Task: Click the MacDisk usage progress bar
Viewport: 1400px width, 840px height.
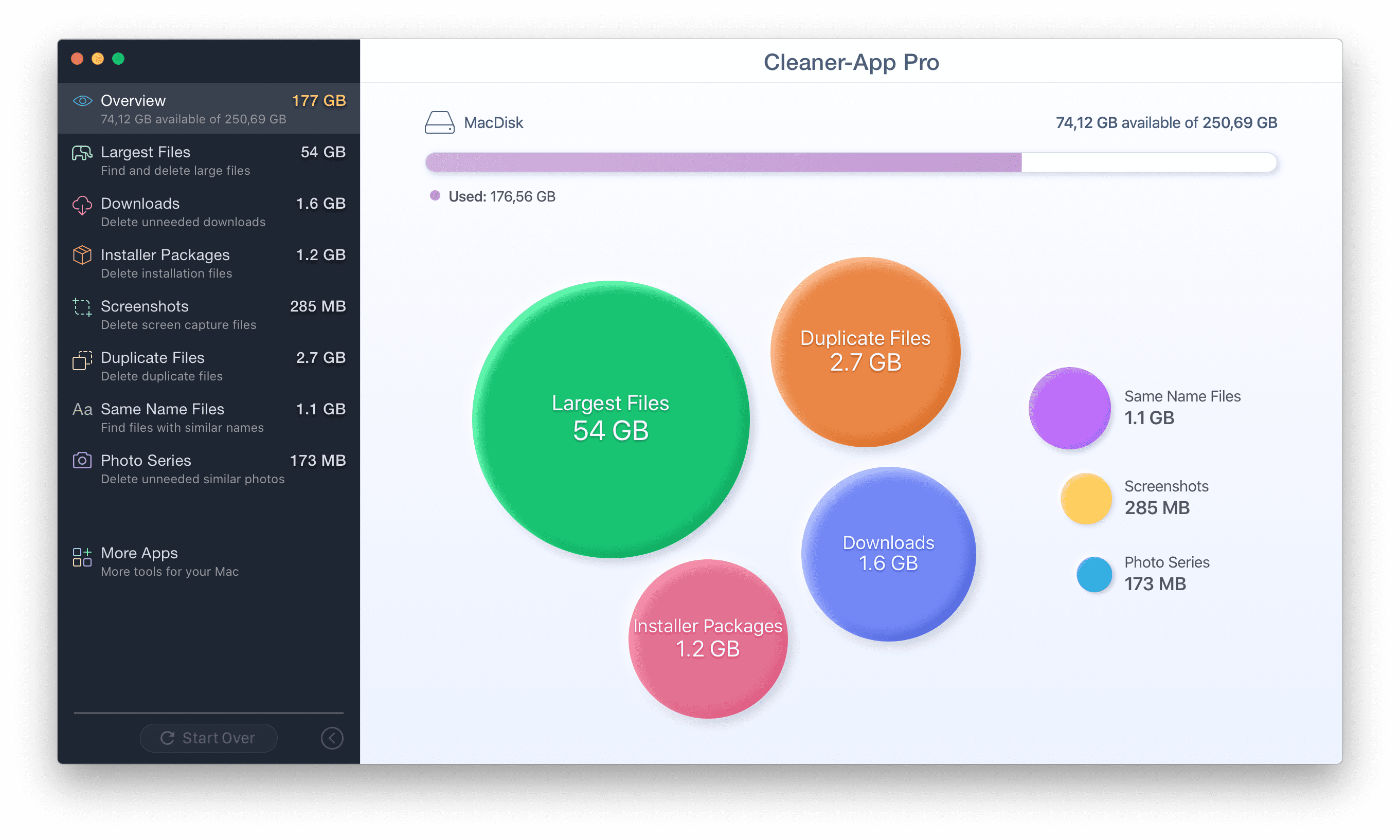Action: [x=851, y=162]
